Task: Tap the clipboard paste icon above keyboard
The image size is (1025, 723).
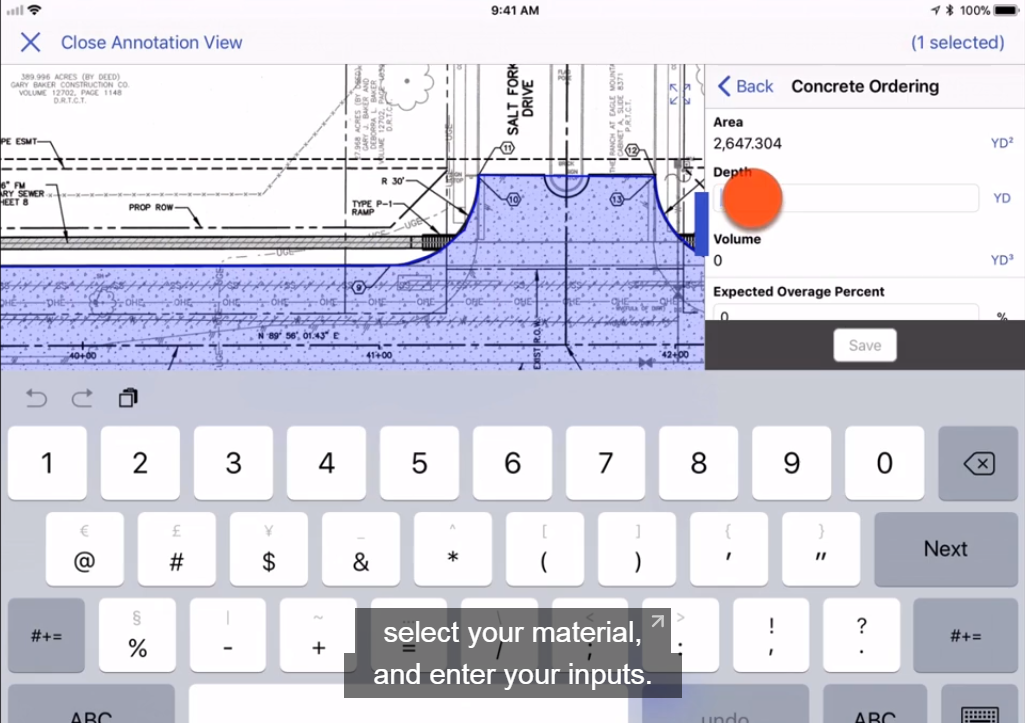Action: point(128,399)
